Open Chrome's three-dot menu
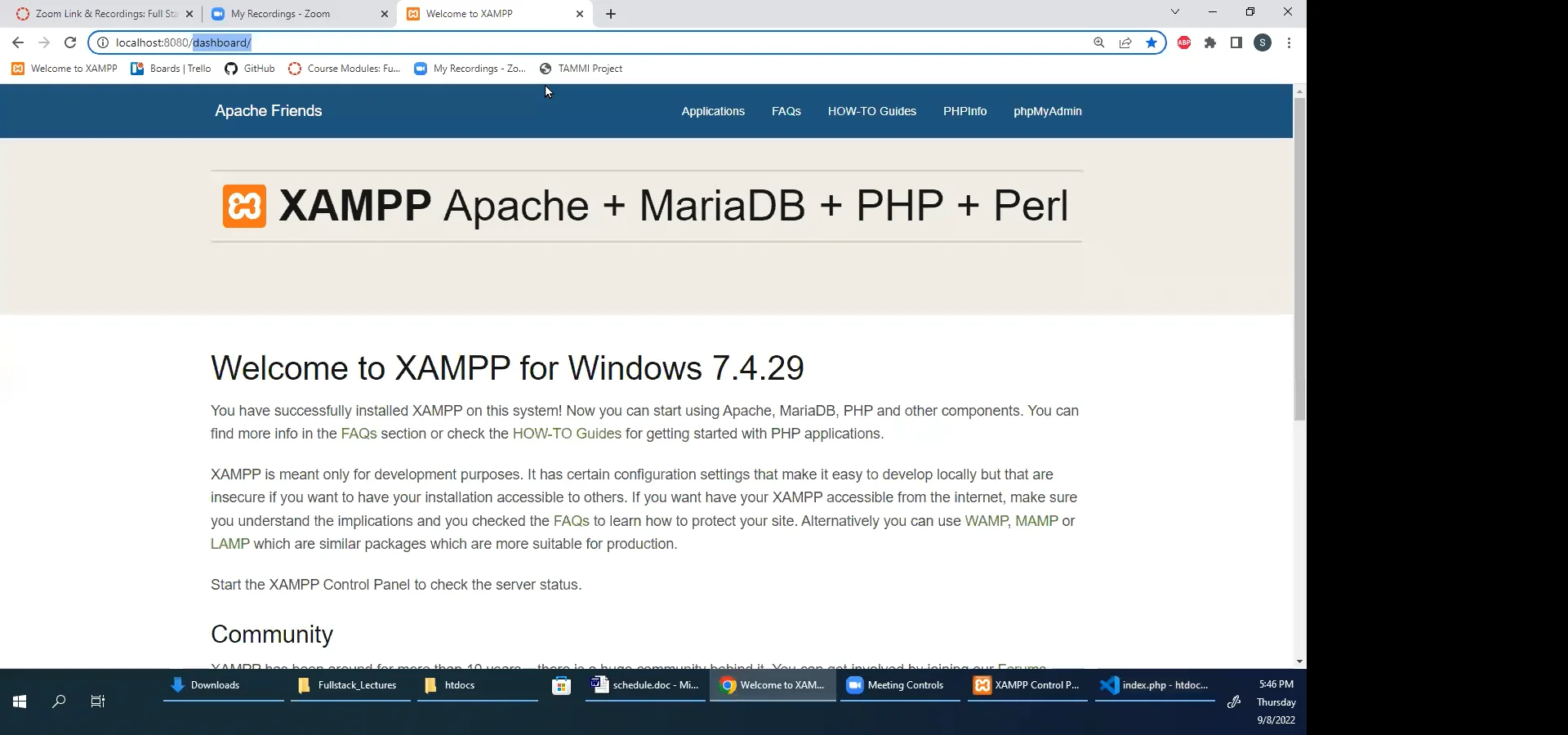Screen dimensions: 1568x735 [1289, 42]
